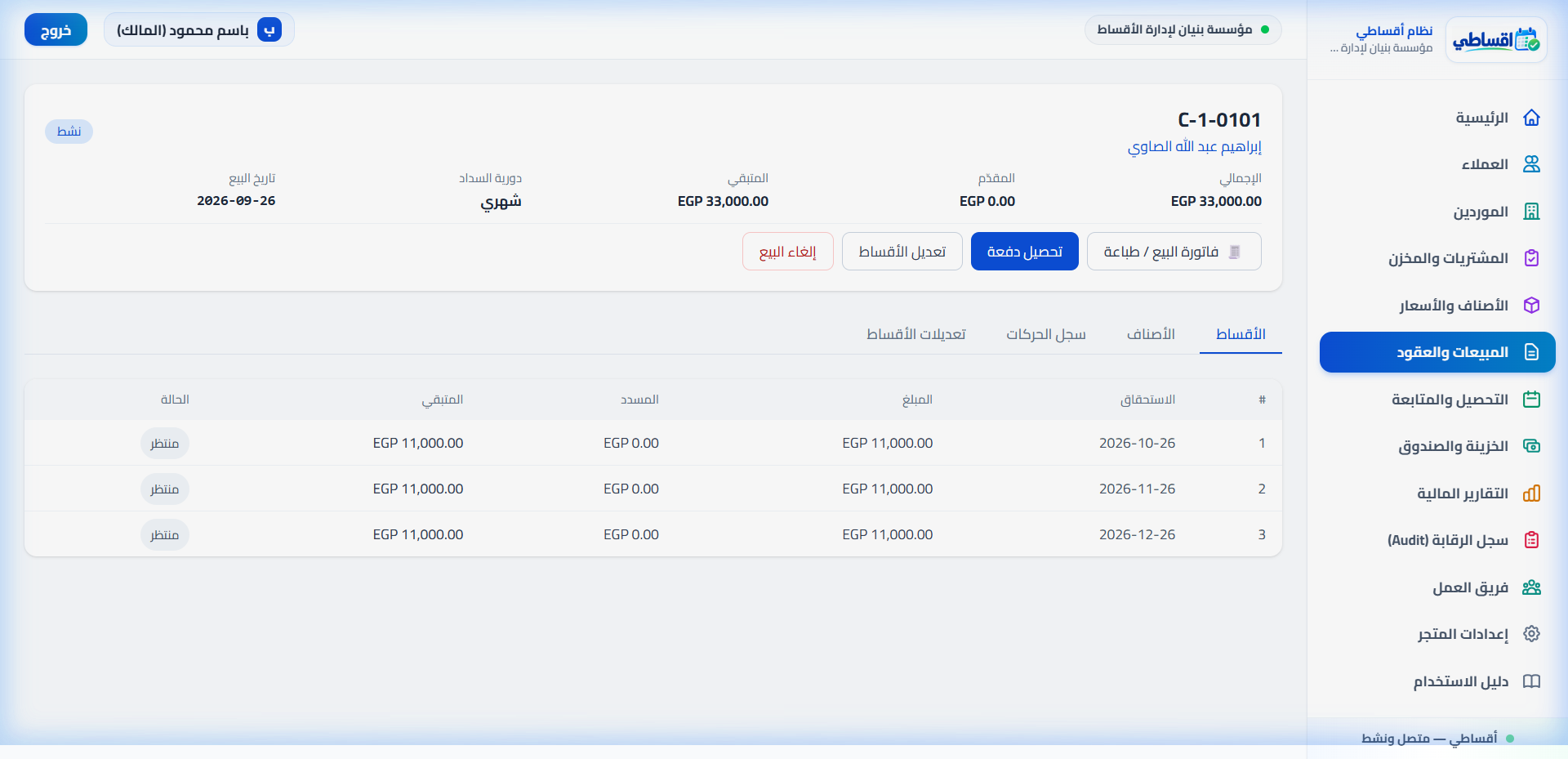Open the سجل الحركات tab
The image size is (1568, 759).
(1046, 334)
